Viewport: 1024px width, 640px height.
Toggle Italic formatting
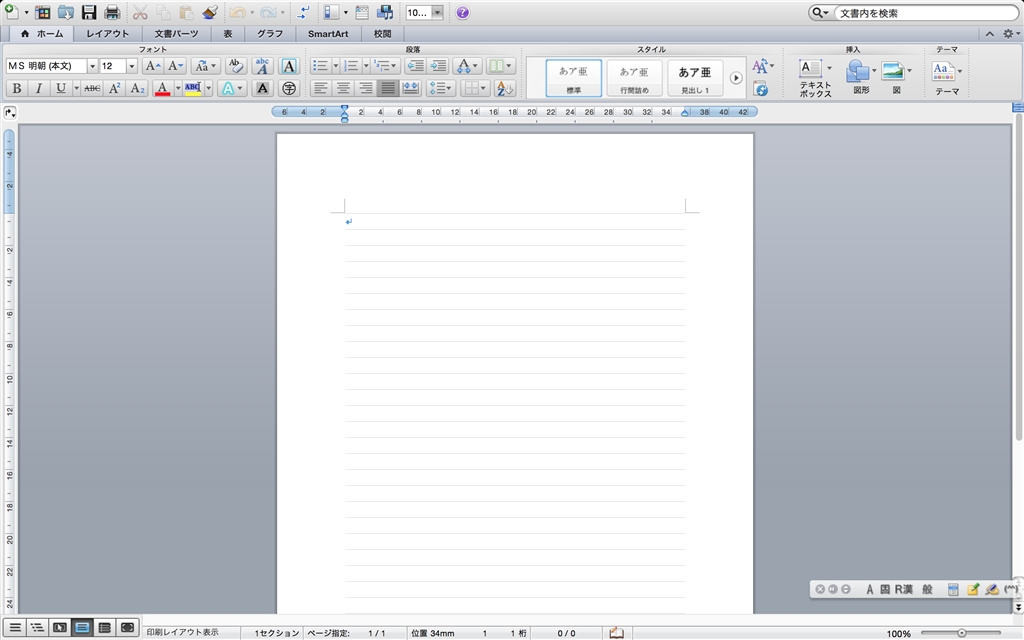point(38,88)
